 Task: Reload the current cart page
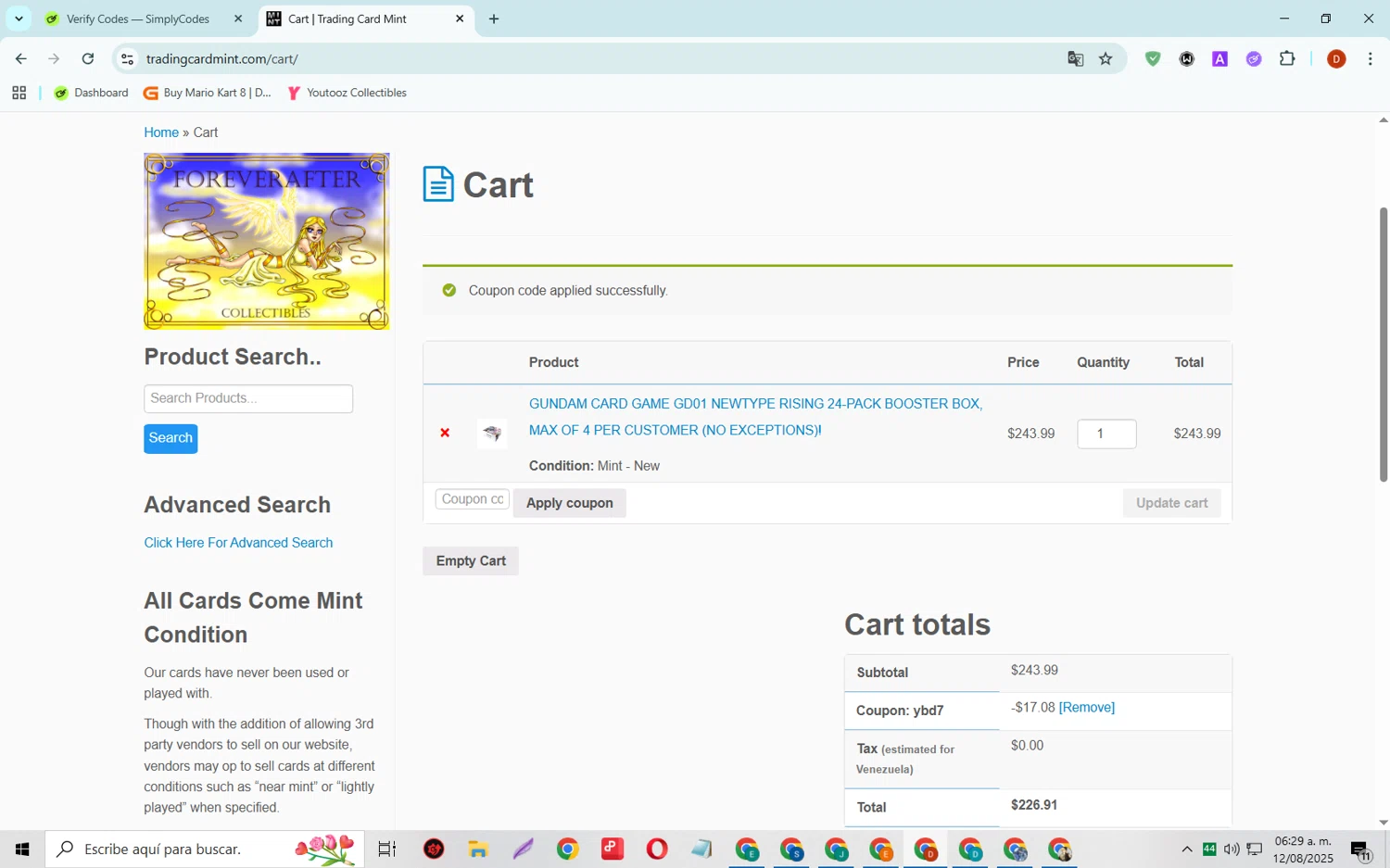click(87, 58)
